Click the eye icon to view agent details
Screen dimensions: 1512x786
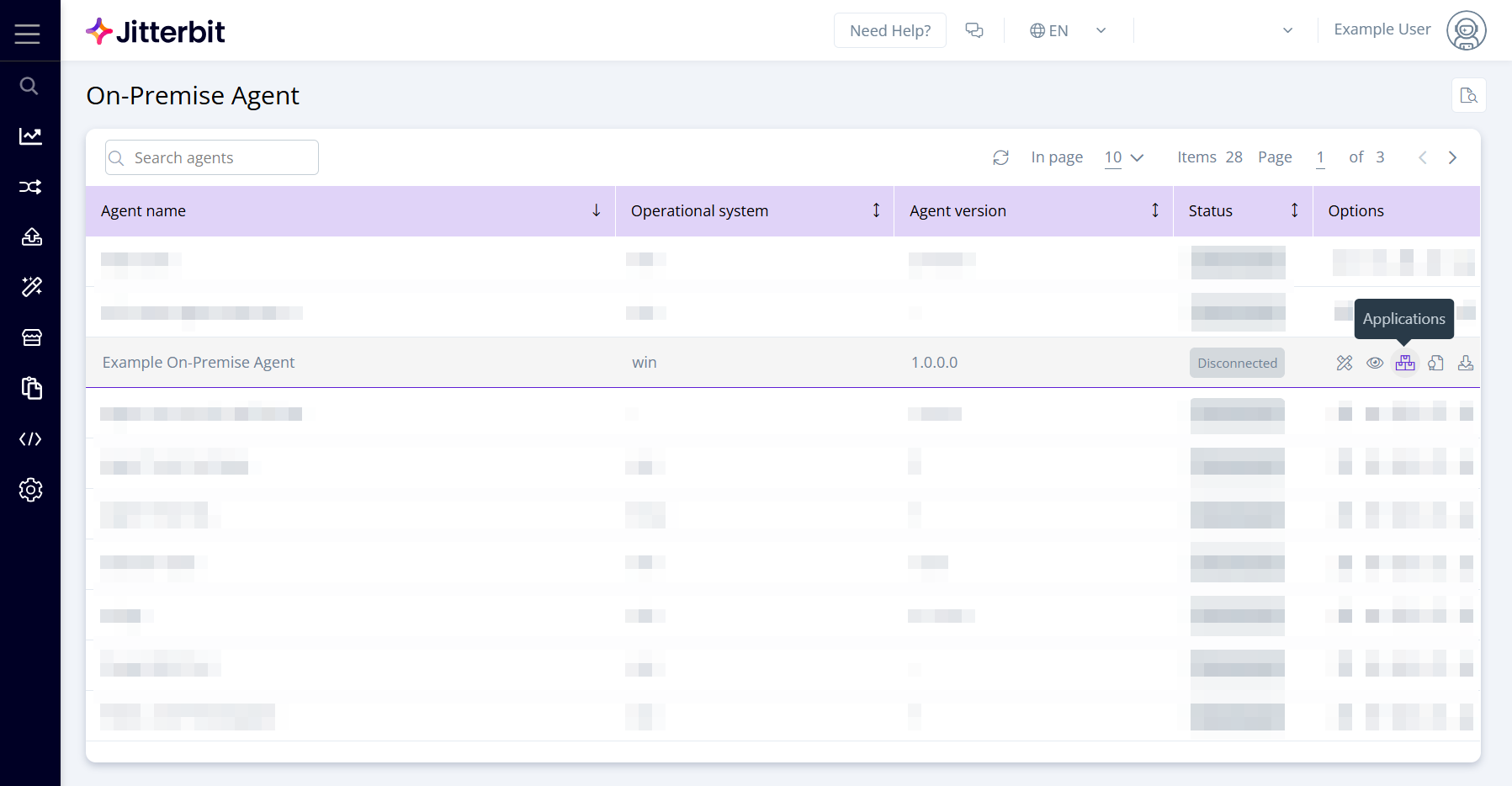(x=1376, y=363)
